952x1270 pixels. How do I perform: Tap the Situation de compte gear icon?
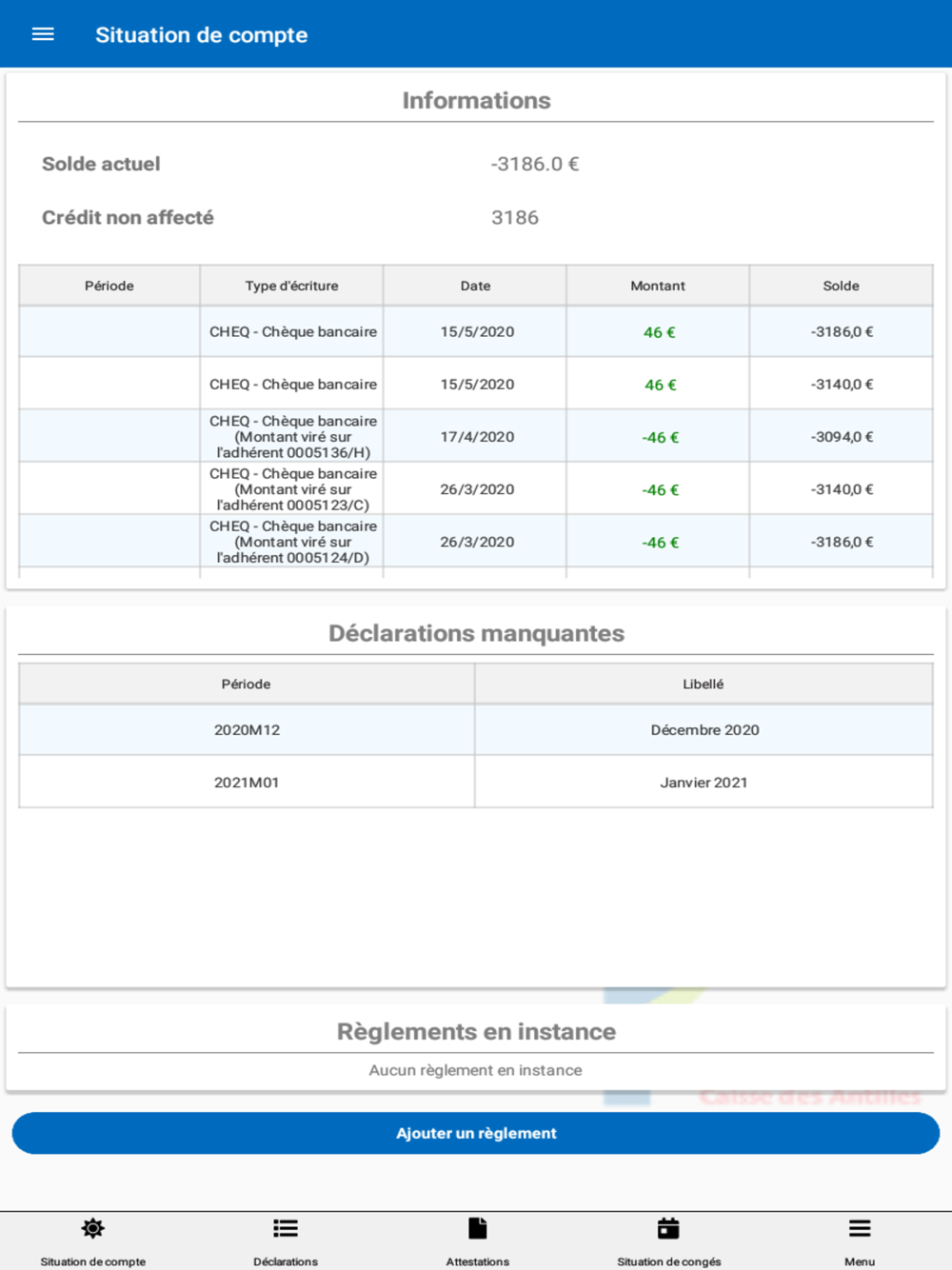[x=92, y=1228]
